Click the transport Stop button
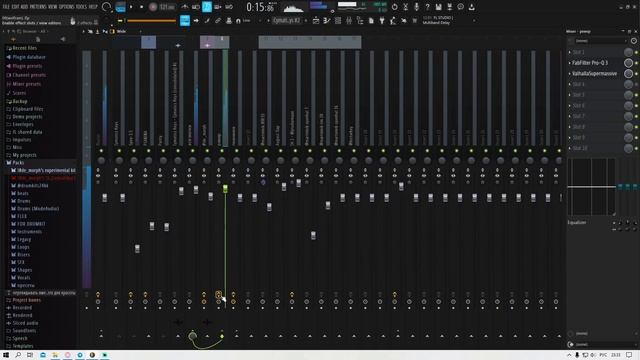Viewport: 640px width, 360px height. coord(142,7)
